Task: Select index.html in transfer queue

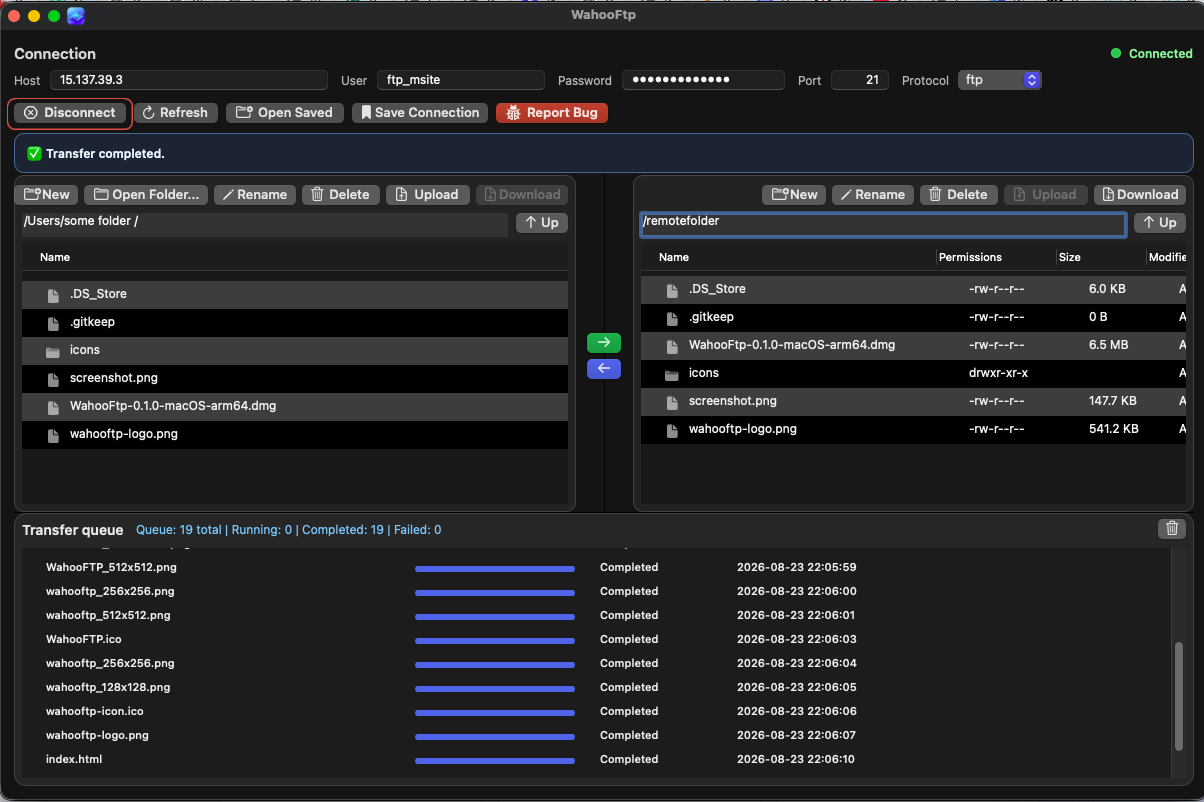Action: coord(74,759)
